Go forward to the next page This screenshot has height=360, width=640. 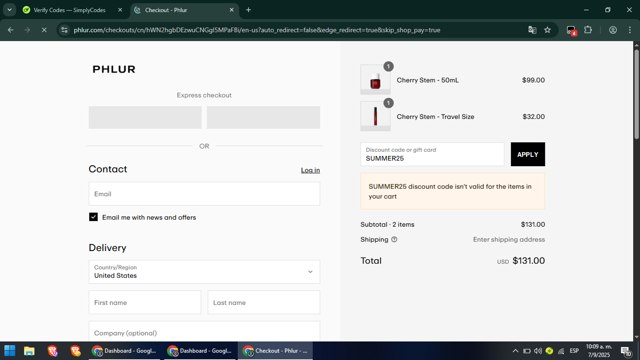[27, 30]
